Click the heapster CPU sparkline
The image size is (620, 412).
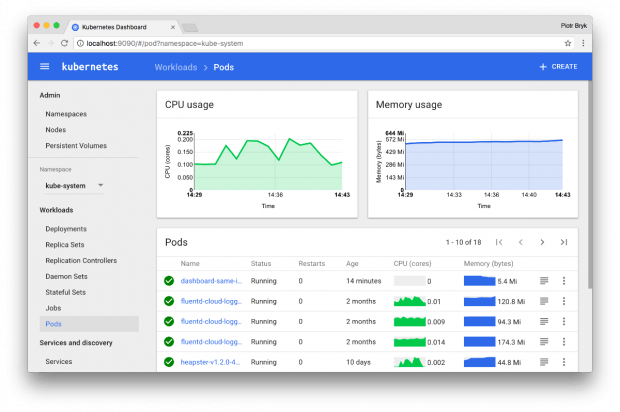(x=410, y=362)
